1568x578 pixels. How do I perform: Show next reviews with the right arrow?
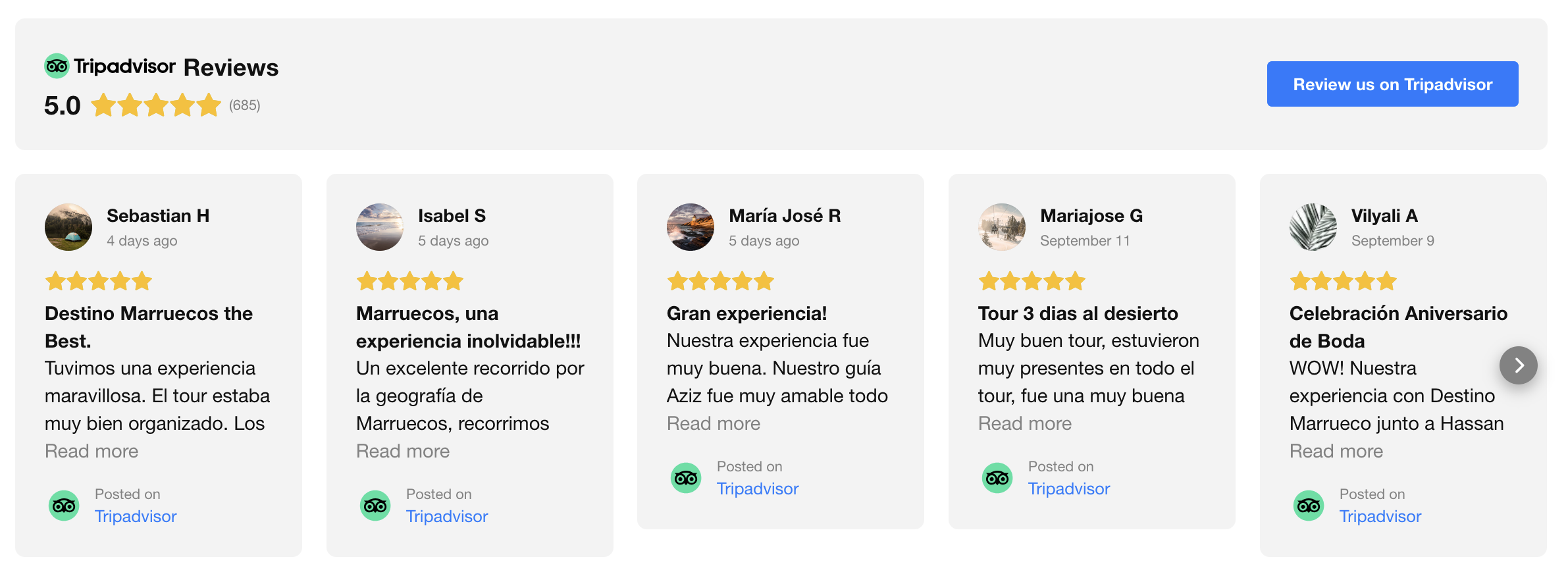[1518, 365]
